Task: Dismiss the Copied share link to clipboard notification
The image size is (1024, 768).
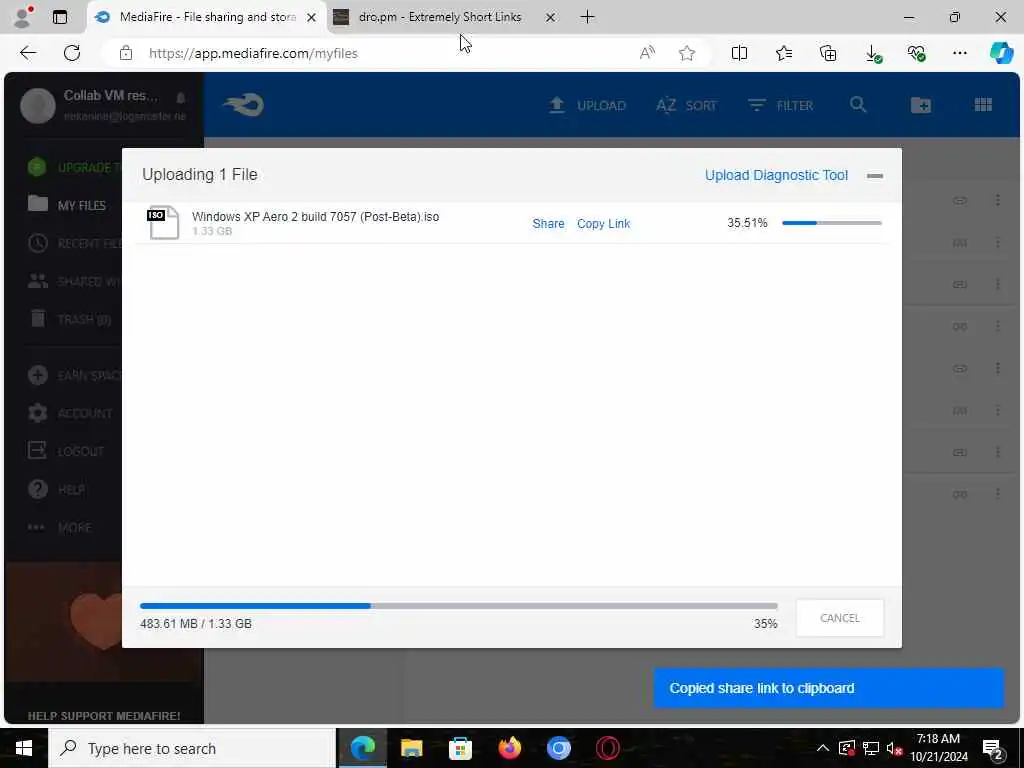Action: pyautogui.click(x=829, y=688)
